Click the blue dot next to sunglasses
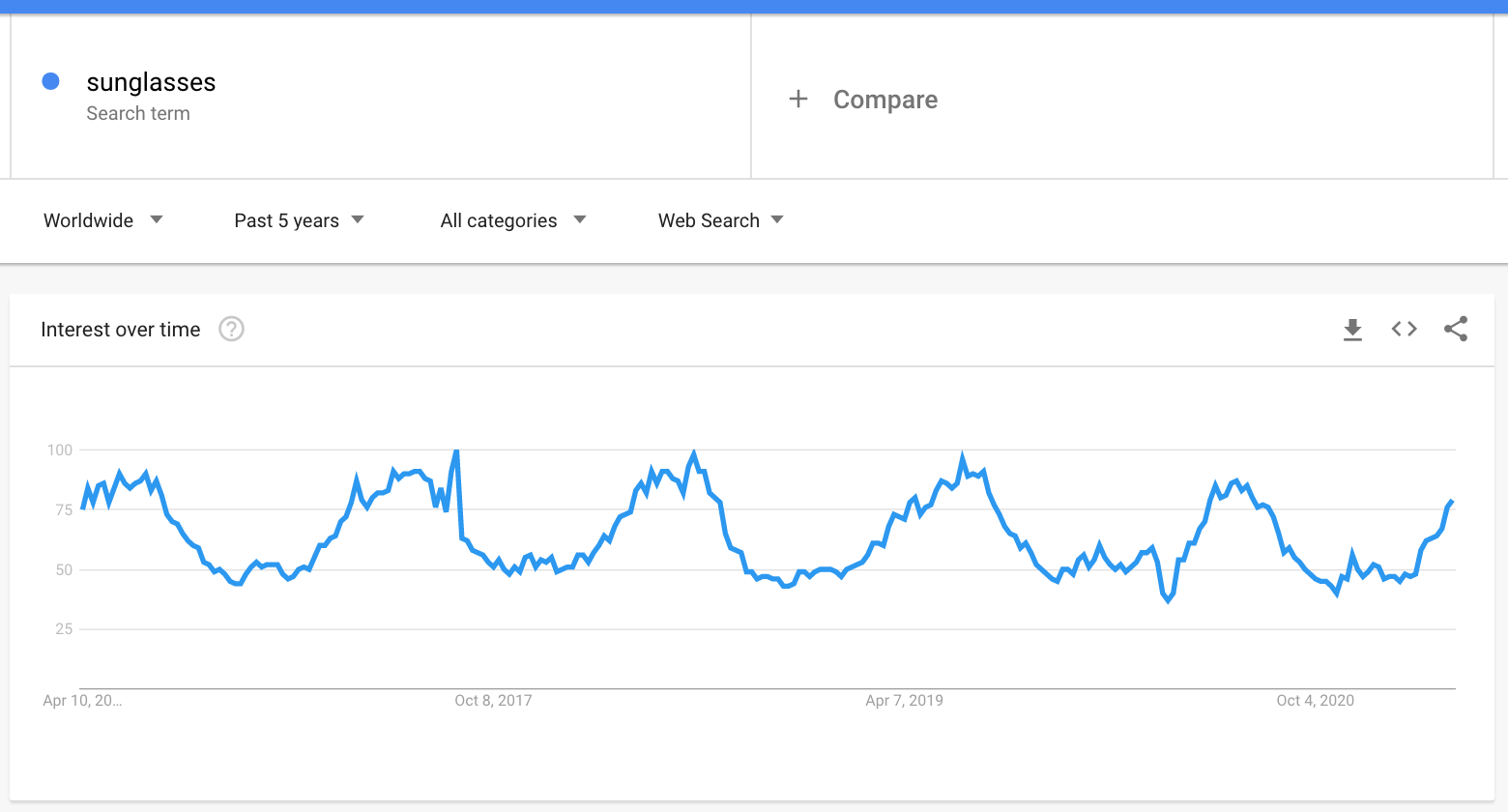 coord(51,81)
